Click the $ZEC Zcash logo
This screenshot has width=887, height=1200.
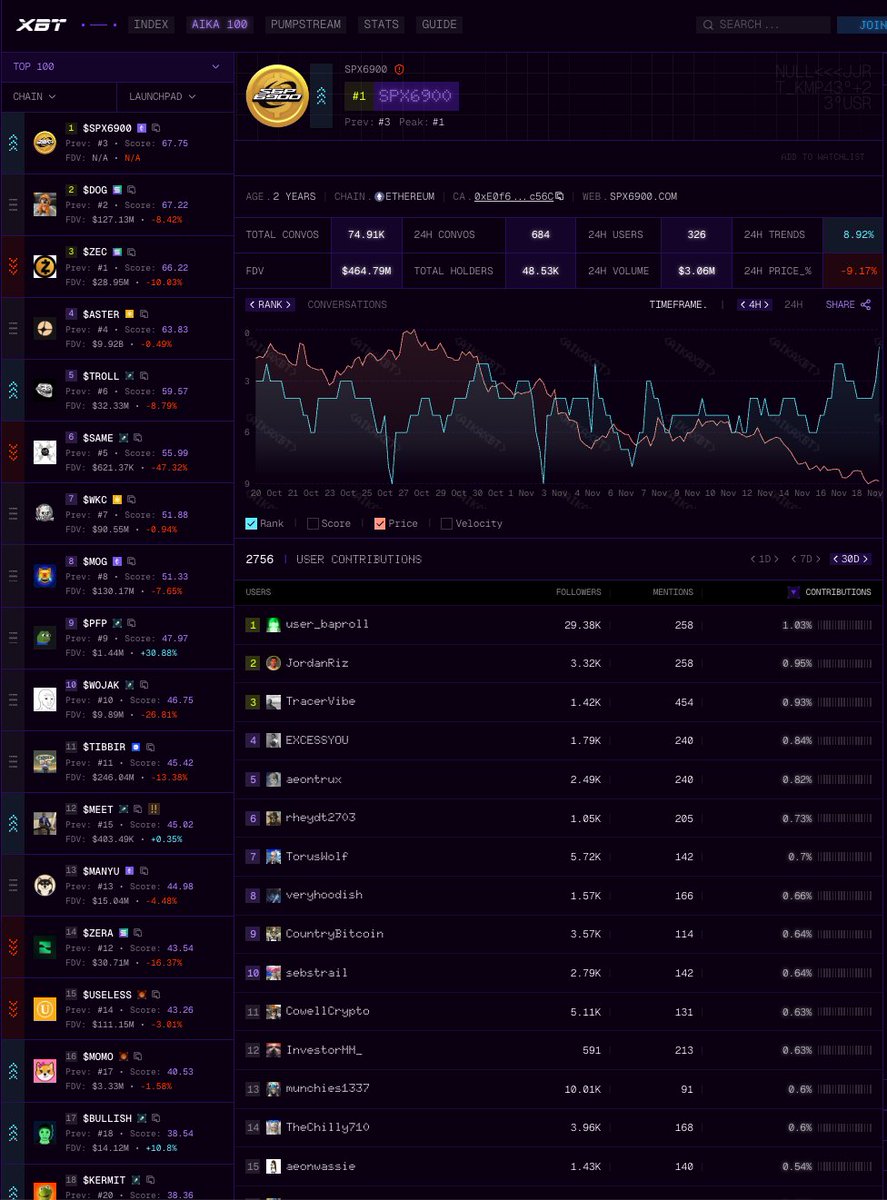pyautogui.click(x=45, y=266)
